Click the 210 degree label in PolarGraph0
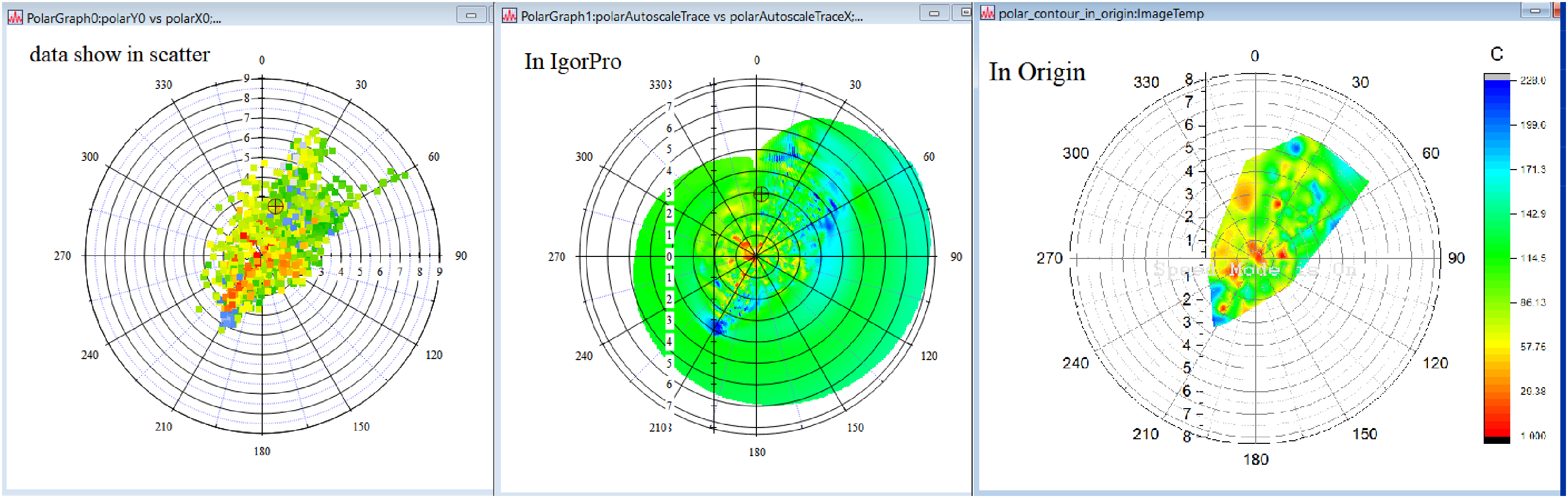This screenshot has width=1568, height=498. click(x=163, y=427)
